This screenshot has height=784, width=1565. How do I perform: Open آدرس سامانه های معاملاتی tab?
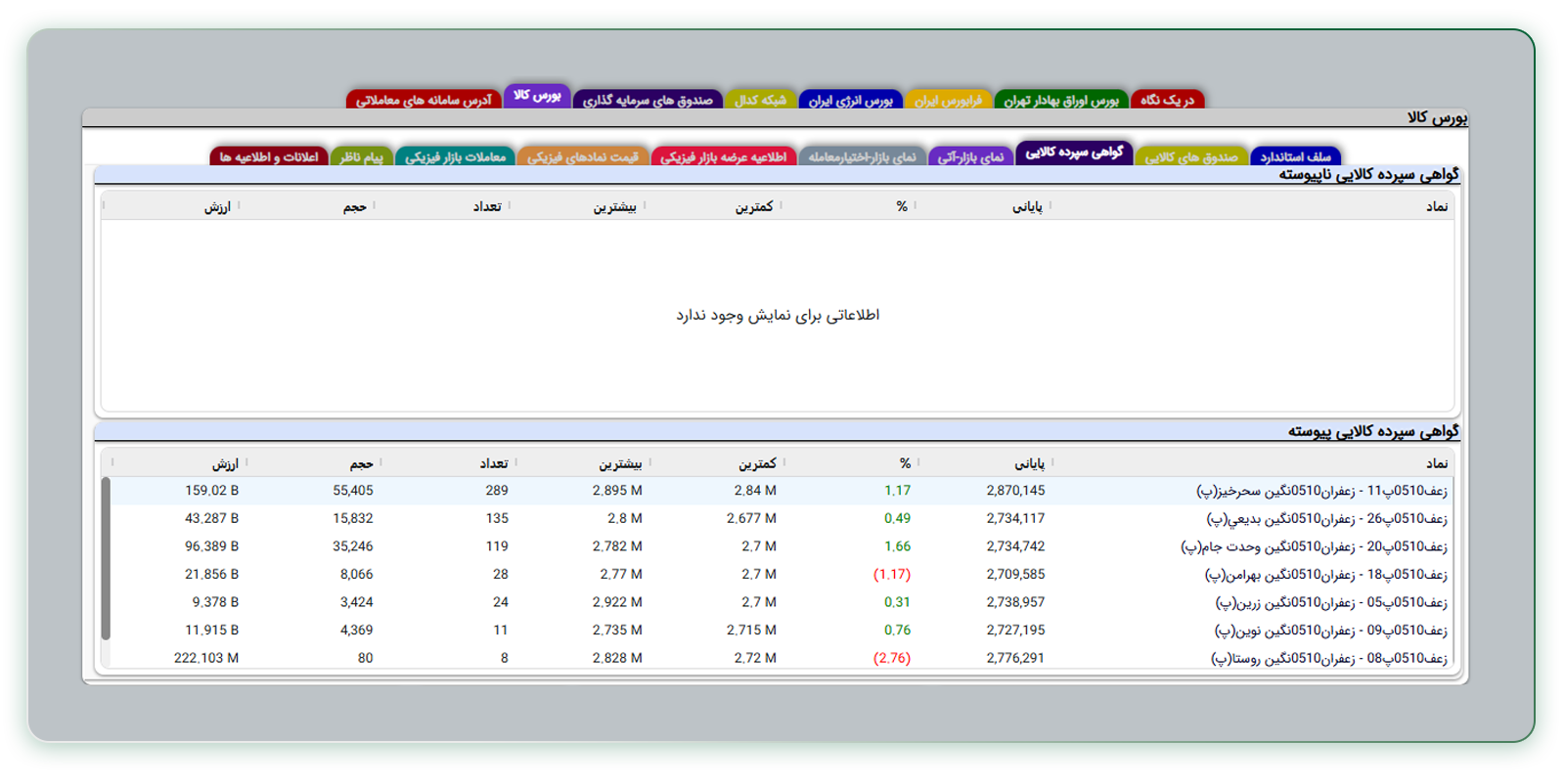[424, 100]
